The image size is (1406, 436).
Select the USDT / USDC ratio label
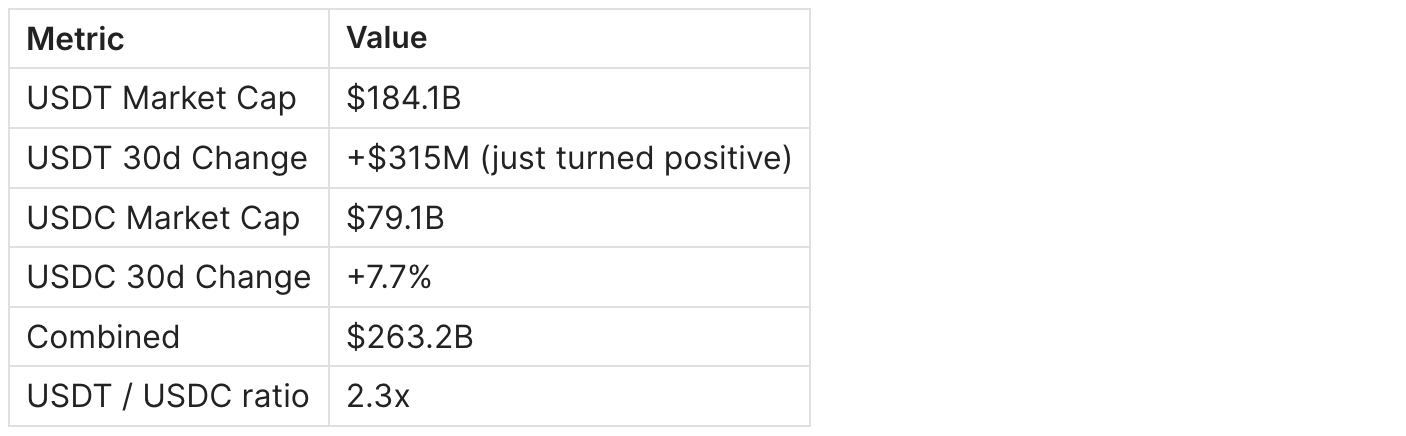(167, 396)
